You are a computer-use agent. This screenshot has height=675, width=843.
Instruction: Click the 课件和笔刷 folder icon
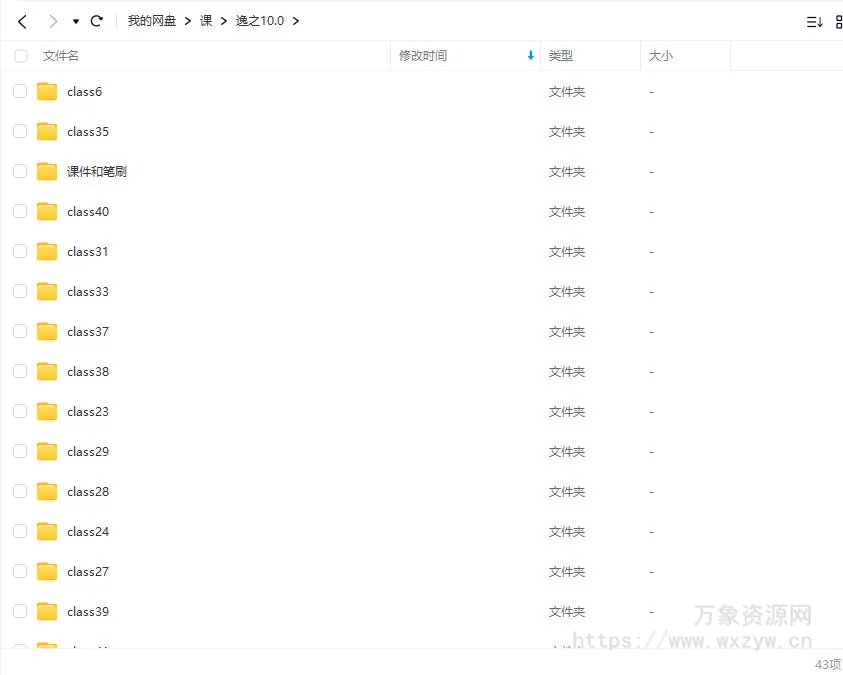tap(47, 172)
